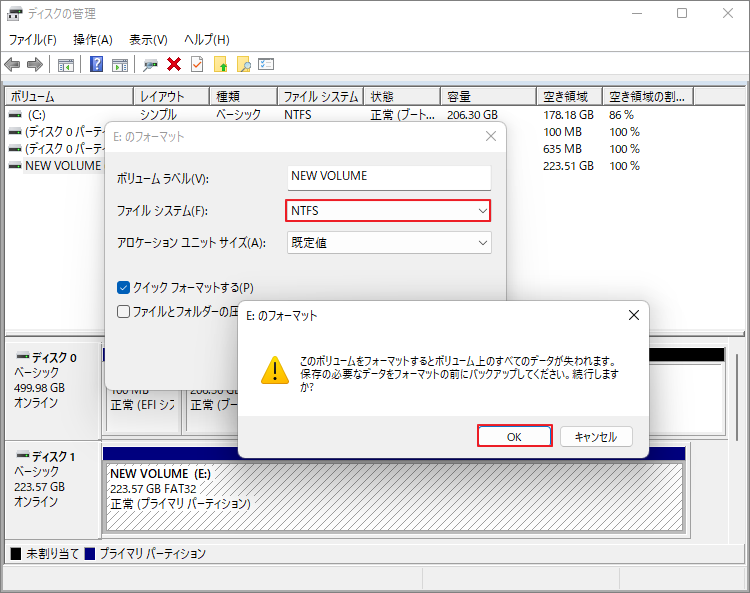Viewport: 750px width, 593px height.
Task: Select the NEW VOLUME (E:) partition block
Action: (x=395, y=496)
